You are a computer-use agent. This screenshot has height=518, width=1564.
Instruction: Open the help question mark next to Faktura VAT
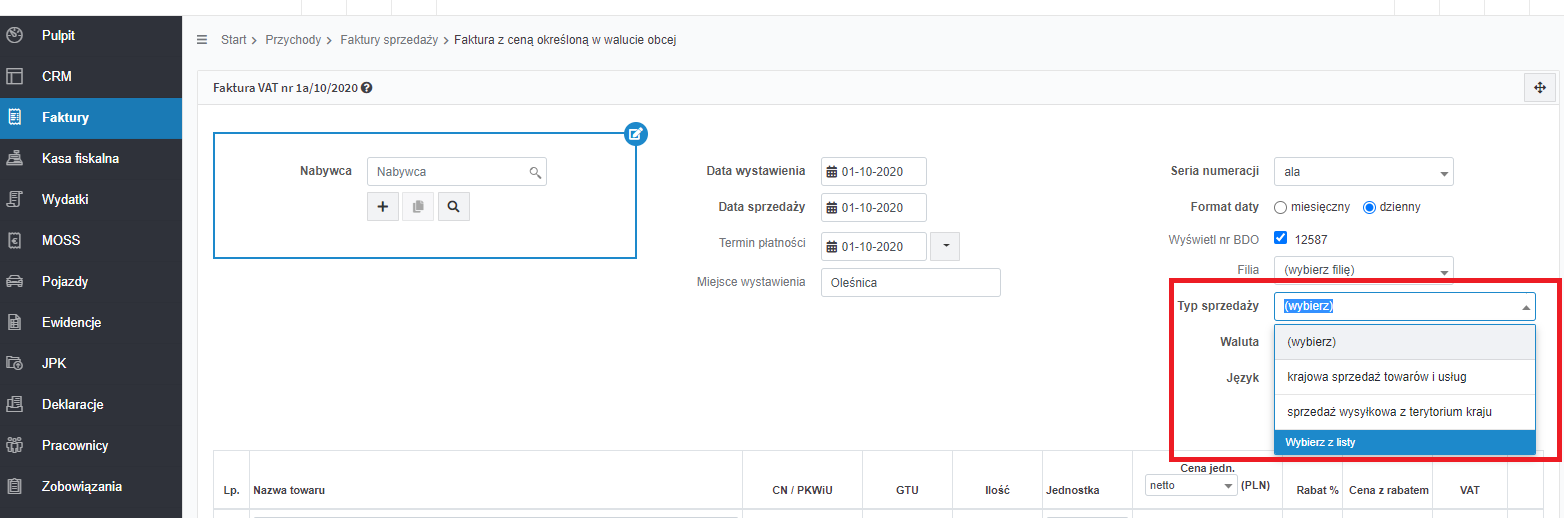tap(367, 88)
